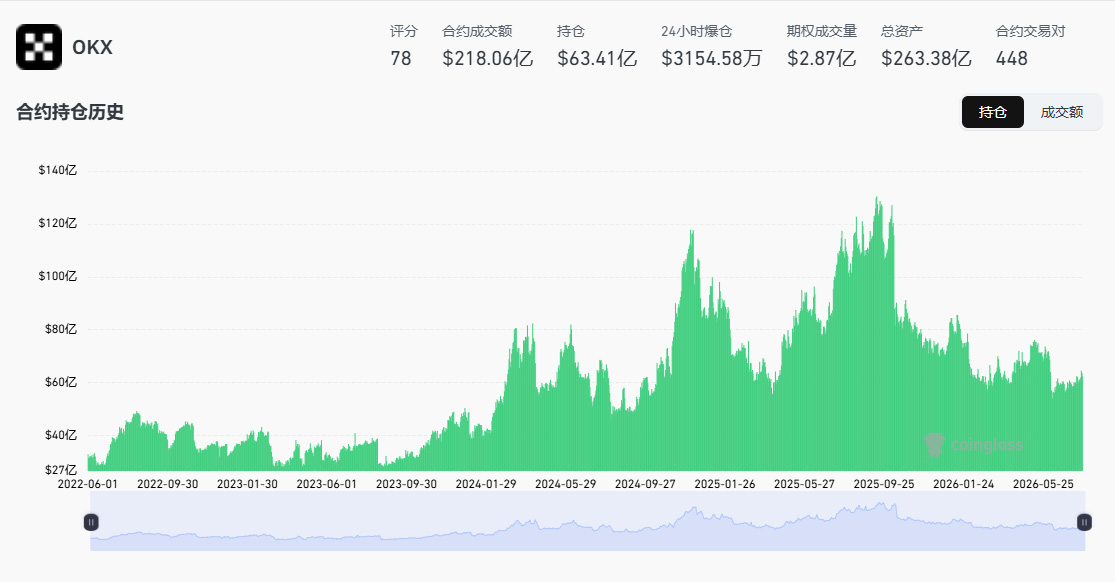Viewport: 1115px width, 582px height.
Task: Click the 2023-01-30 date axis label
Action: point(247,484)
